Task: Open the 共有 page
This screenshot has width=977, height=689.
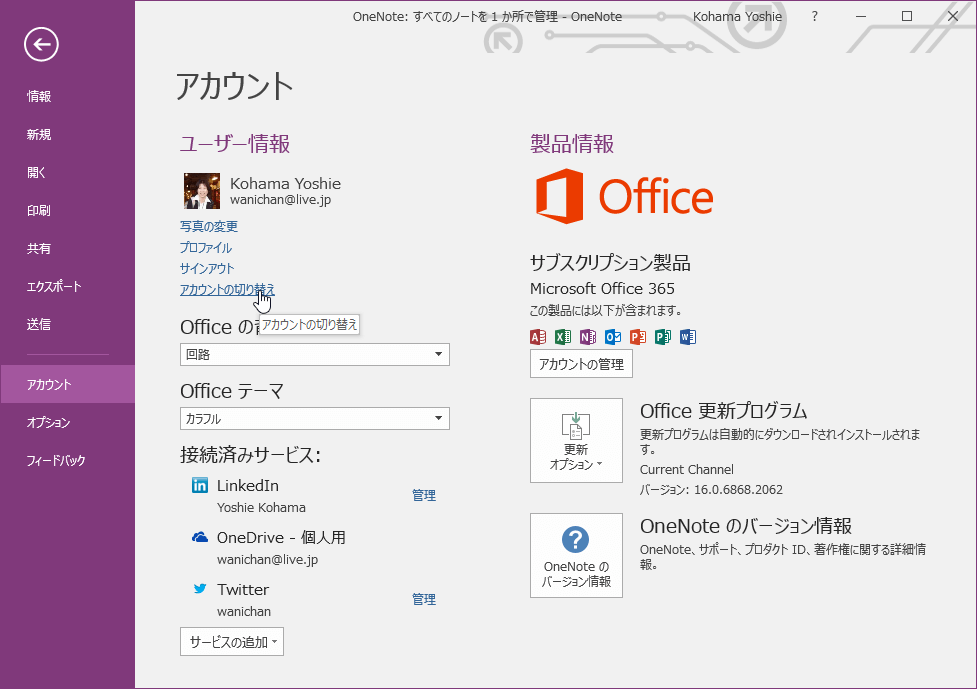Action: click(x=67, y=249)
